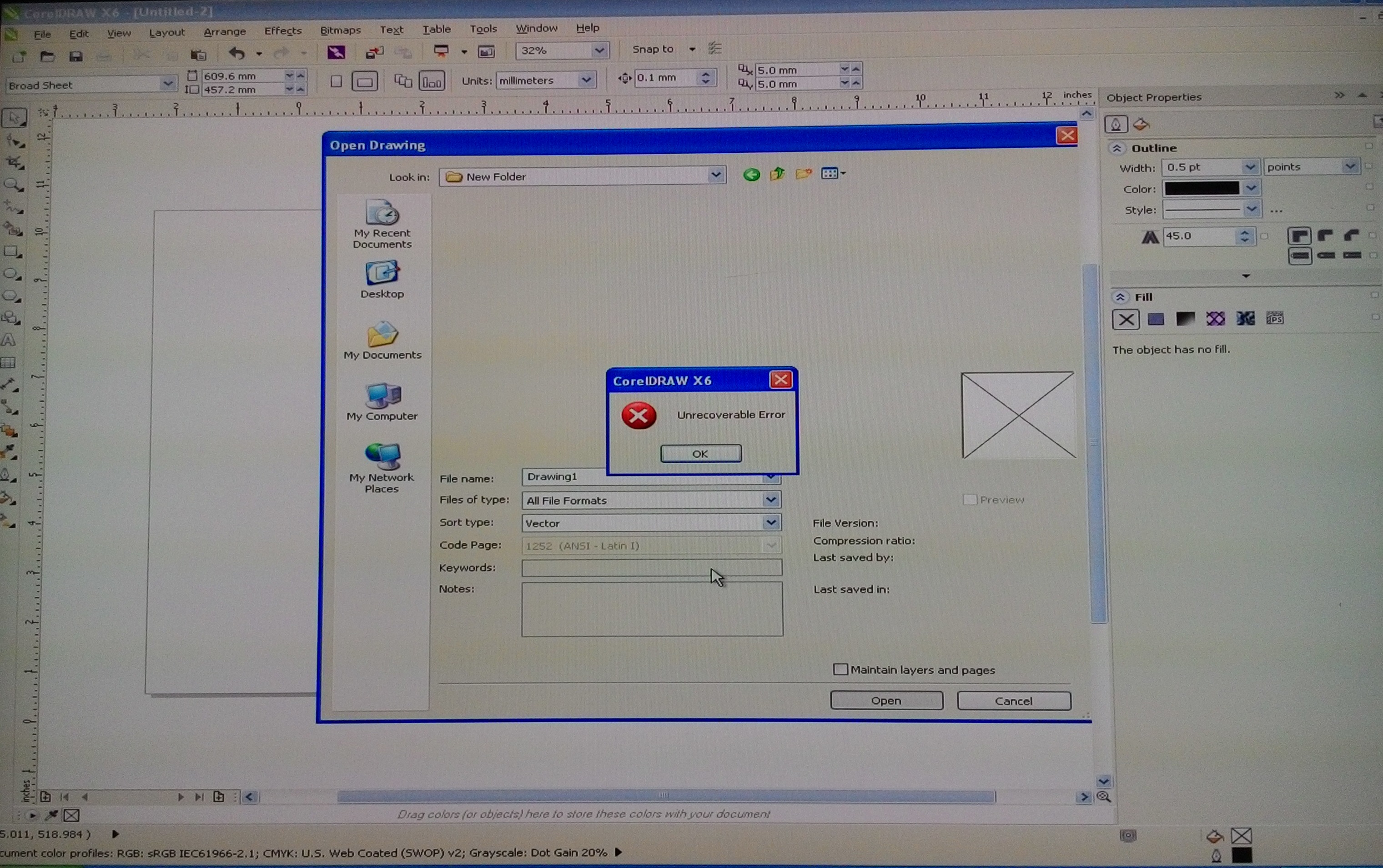Viewport: 1383px width, 868px height.
Task: Open the Arrange menu
Action: (x=225, y=31)
